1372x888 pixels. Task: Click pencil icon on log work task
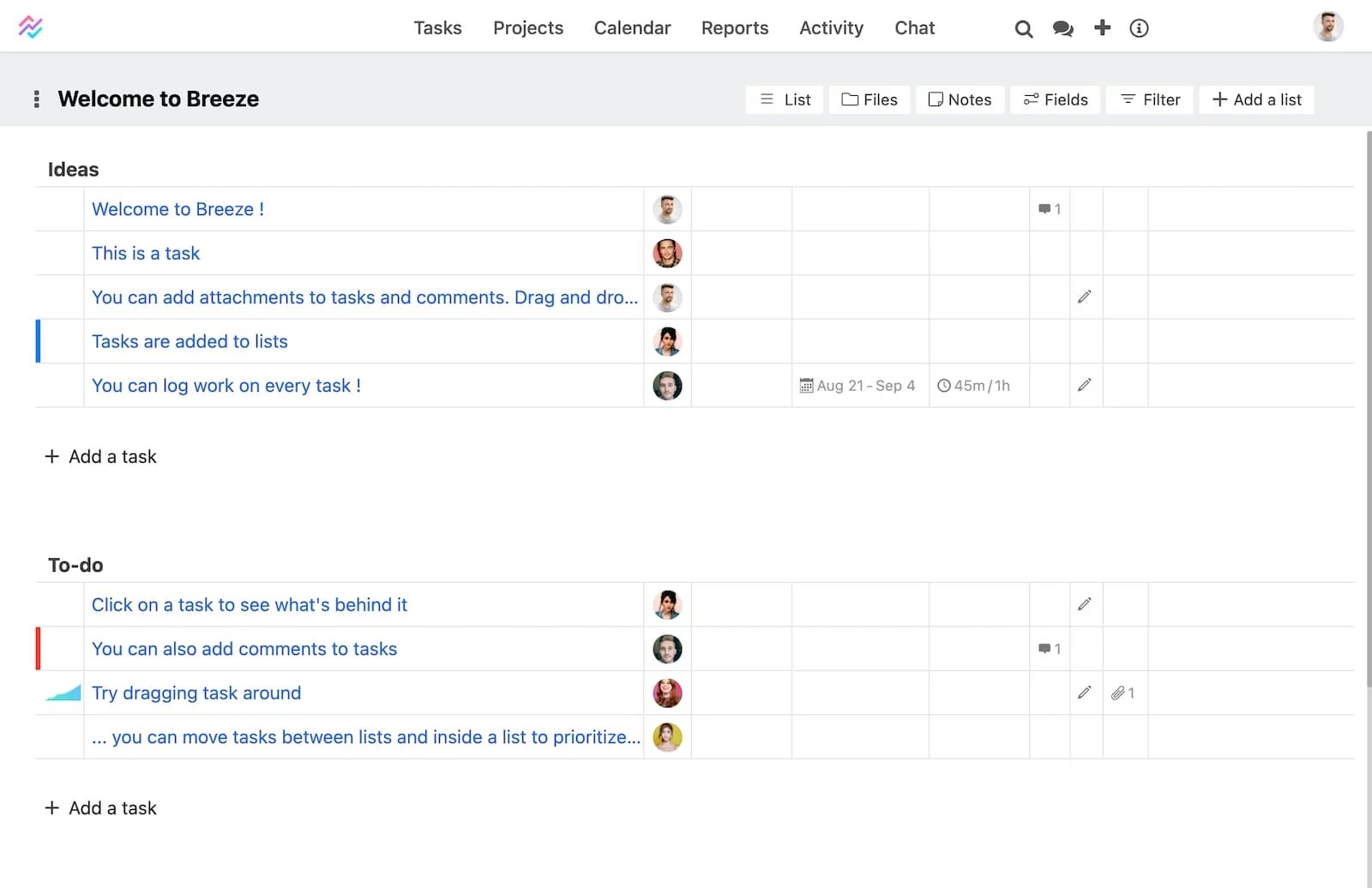tap(1085, 385)
